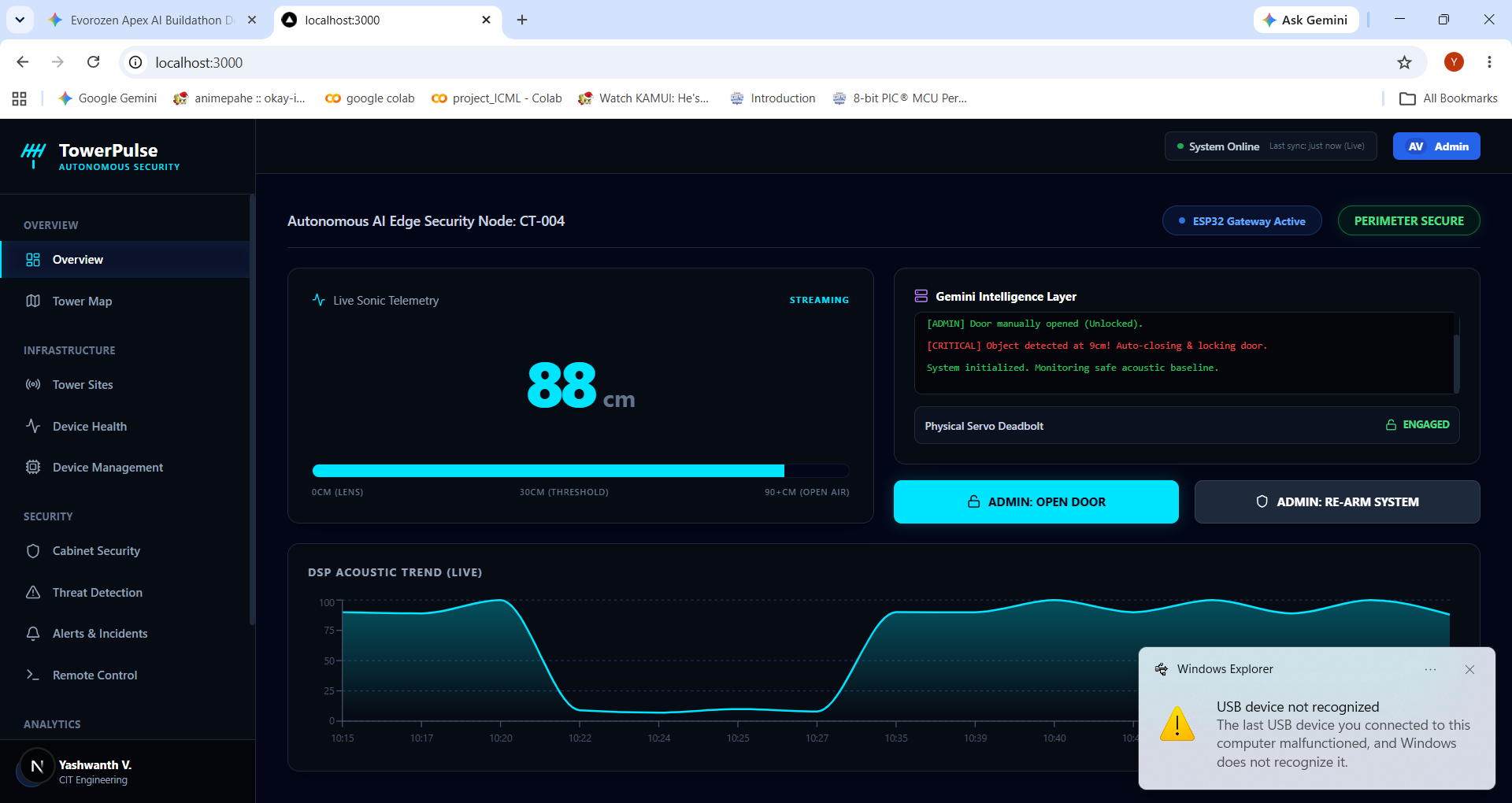
Task: Click the Threat Detection warning icon
Action: click(x=33, y=593)
